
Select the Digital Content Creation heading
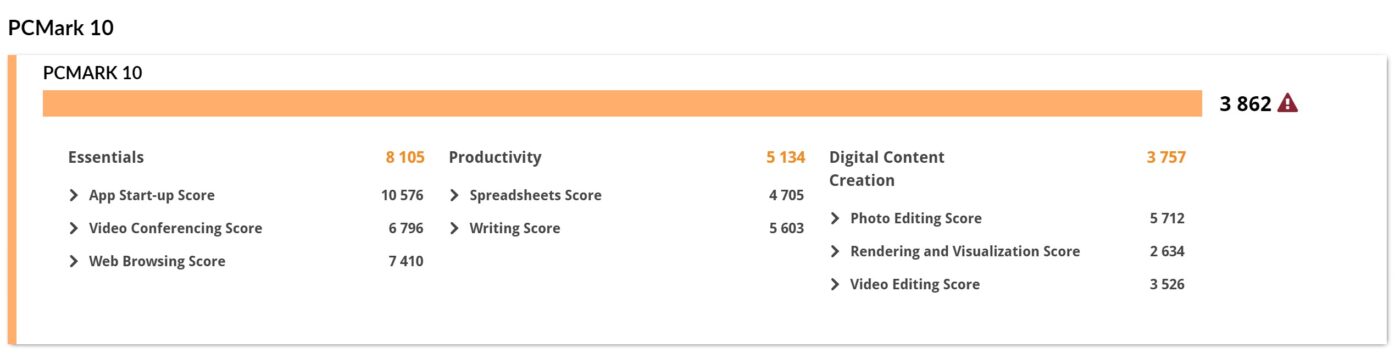click(x=887, y=169)
